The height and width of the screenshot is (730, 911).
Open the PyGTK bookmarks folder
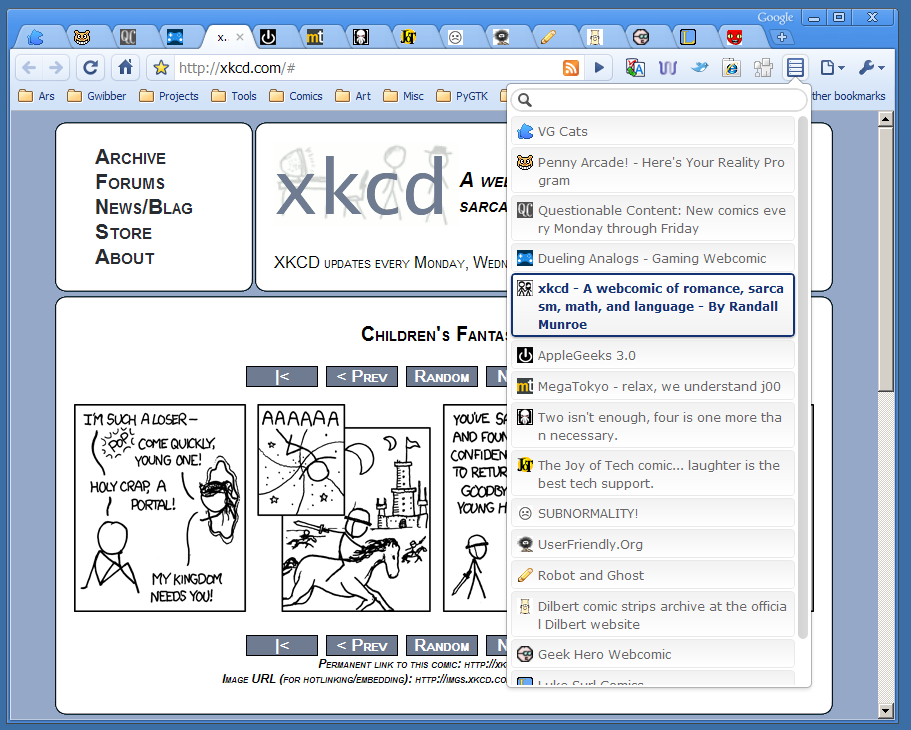point(462,96)
